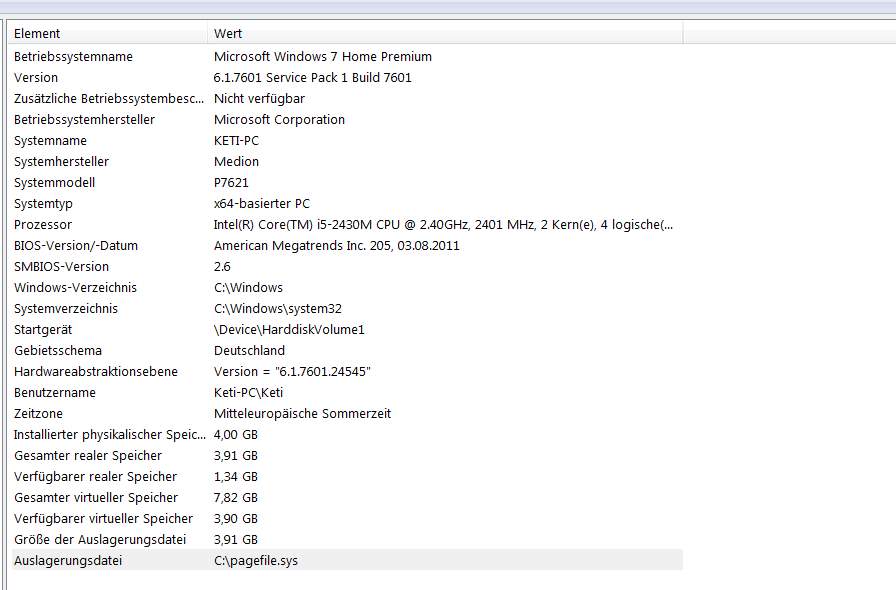Click the Mitteleuropäische Sommerzeit value

(302, 414)
